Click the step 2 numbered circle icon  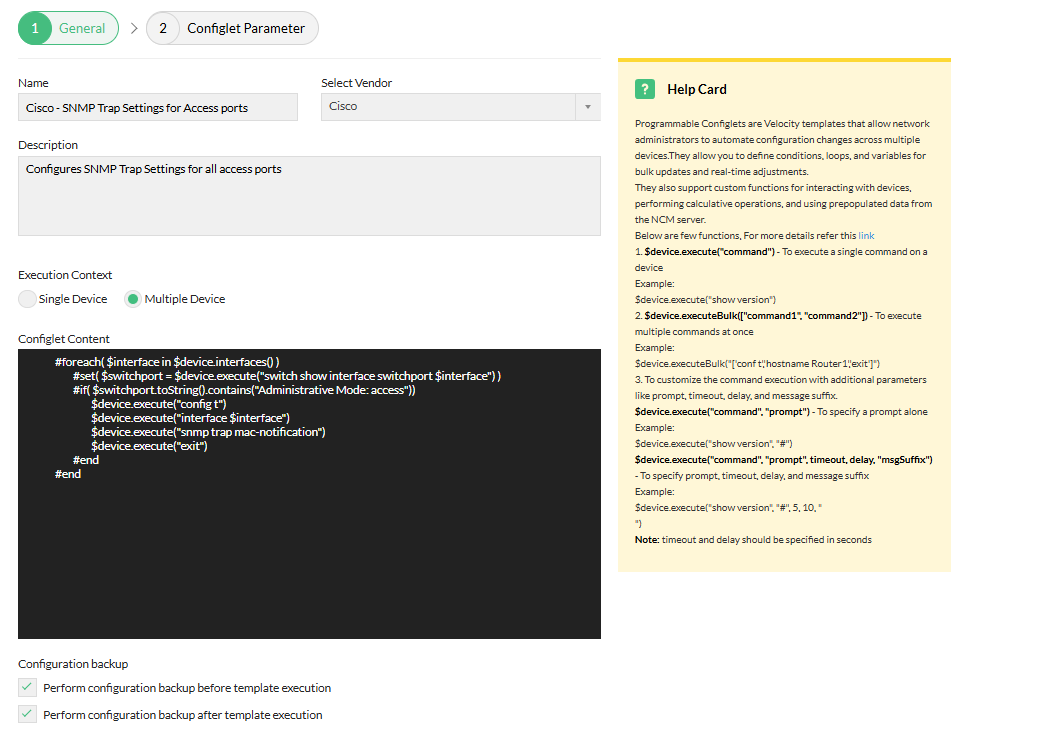(x=162, y=28)
